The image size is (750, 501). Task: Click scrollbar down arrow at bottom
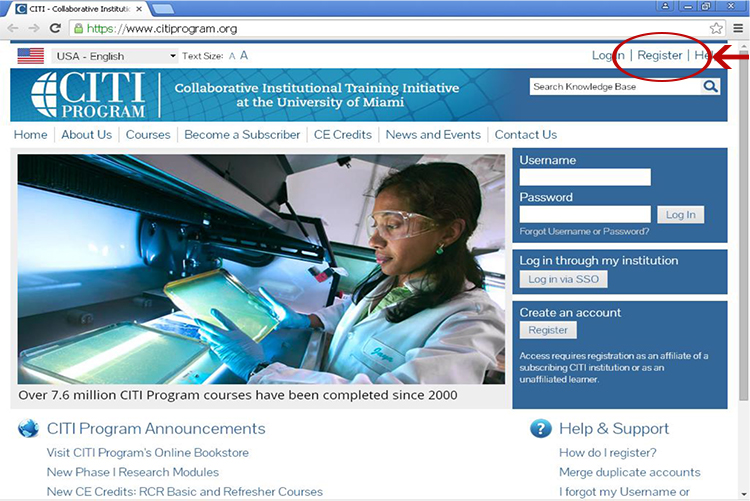coord(744,494)
